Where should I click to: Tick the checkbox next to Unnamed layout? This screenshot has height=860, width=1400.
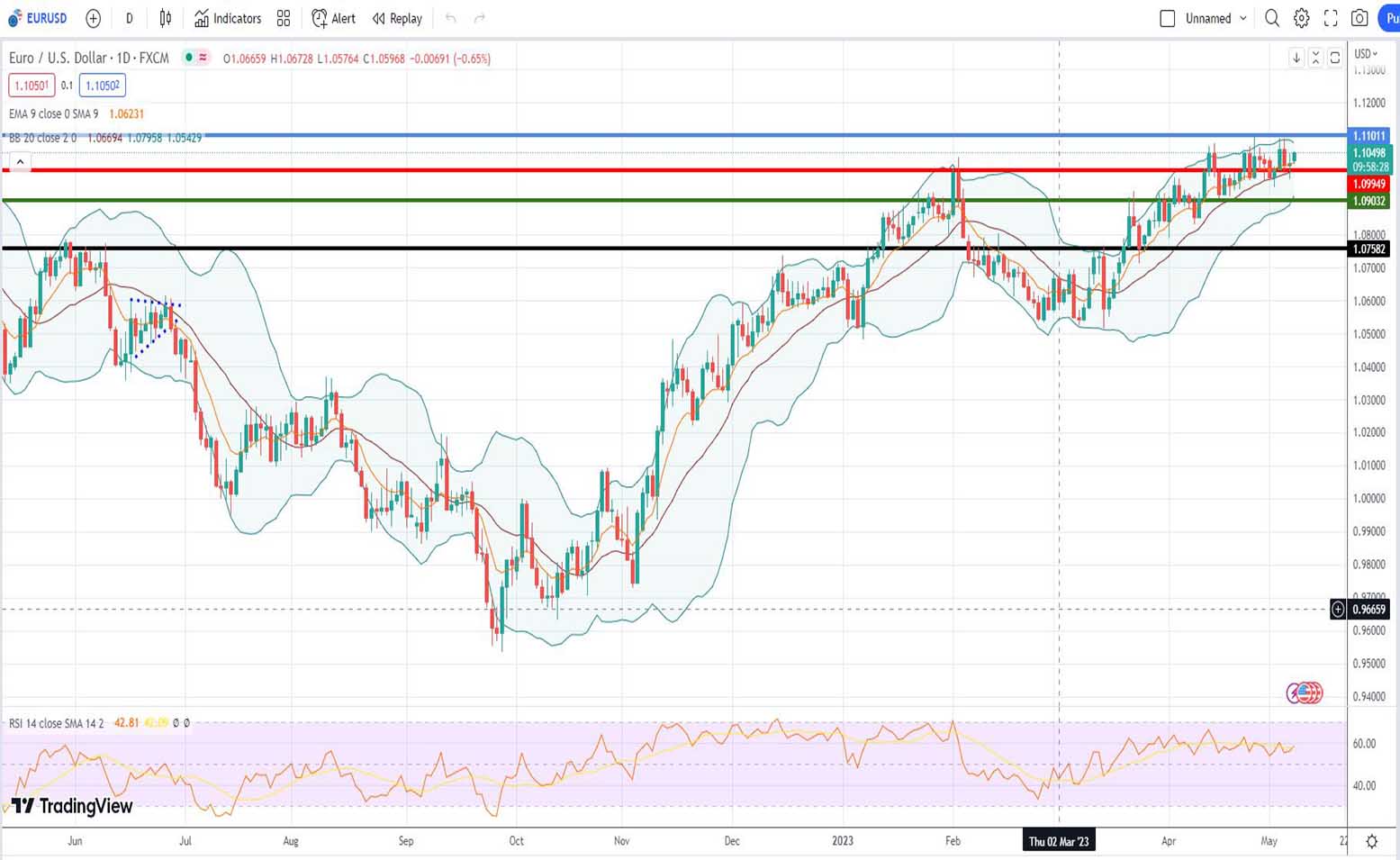point(1168,18)
